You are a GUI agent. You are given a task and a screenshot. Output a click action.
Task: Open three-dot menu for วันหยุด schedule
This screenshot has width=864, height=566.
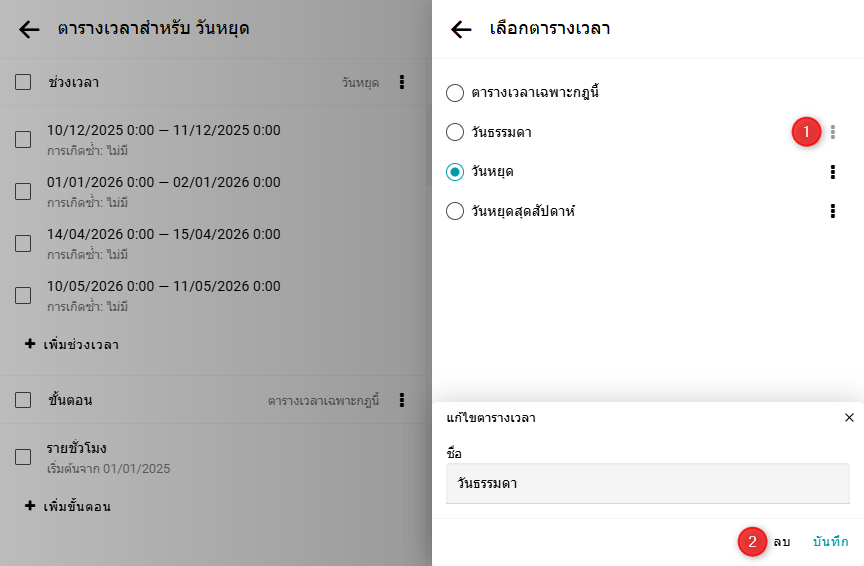[833, 172]
